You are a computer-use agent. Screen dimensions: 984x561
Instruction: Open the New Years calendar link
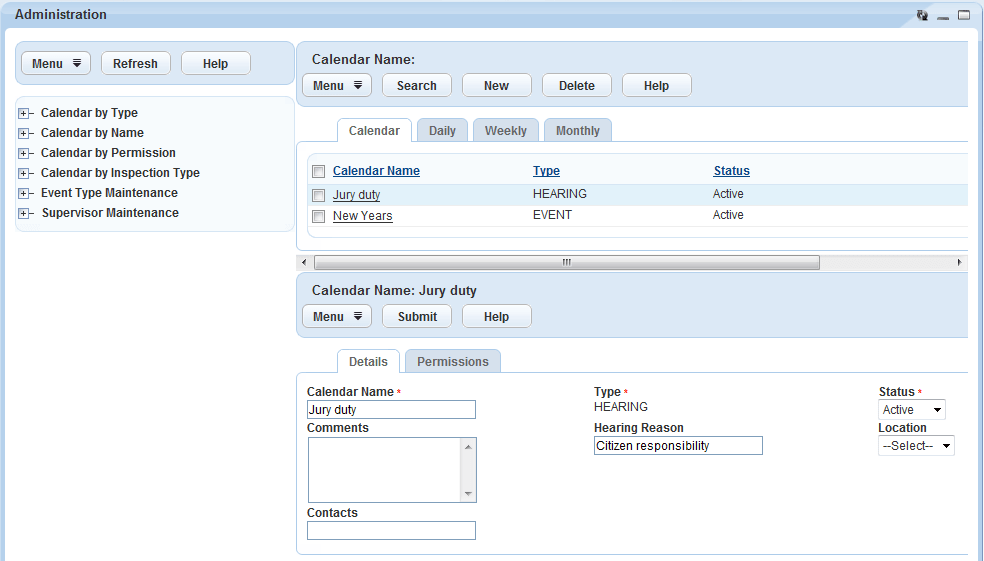tap(362, 216)
